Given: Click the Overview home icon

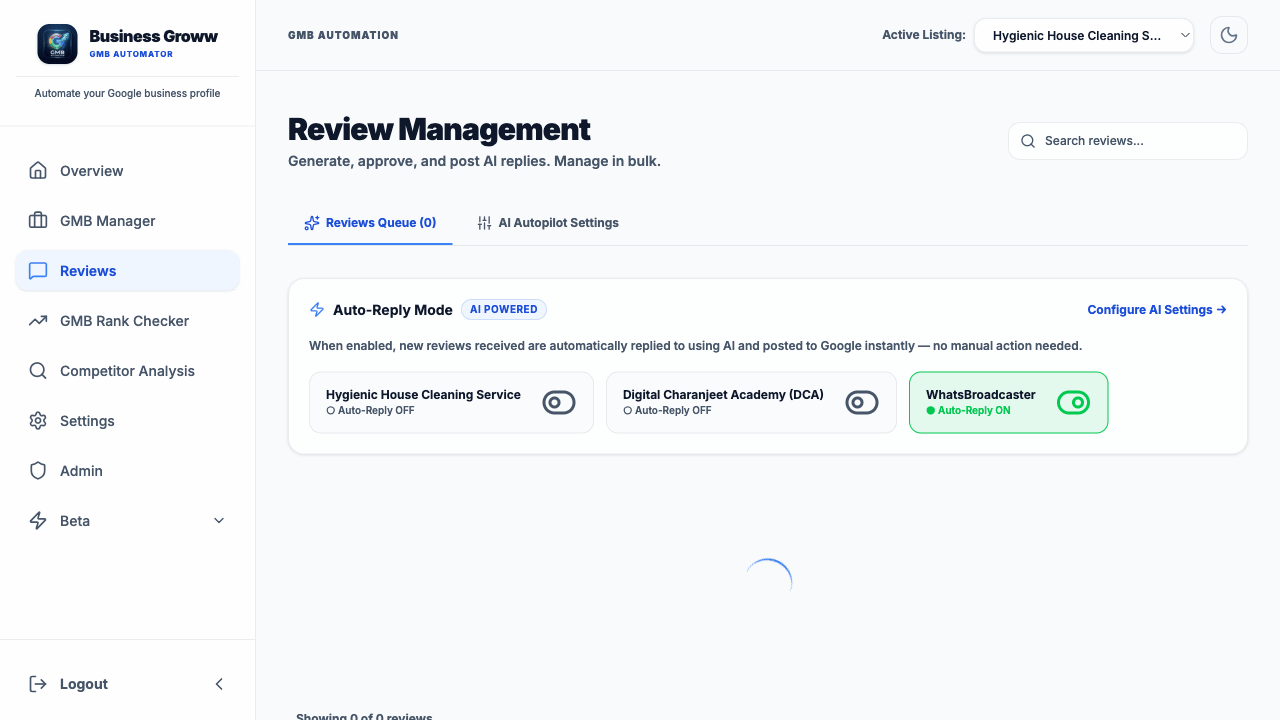Looking at the screenshot, I should 38,171.
